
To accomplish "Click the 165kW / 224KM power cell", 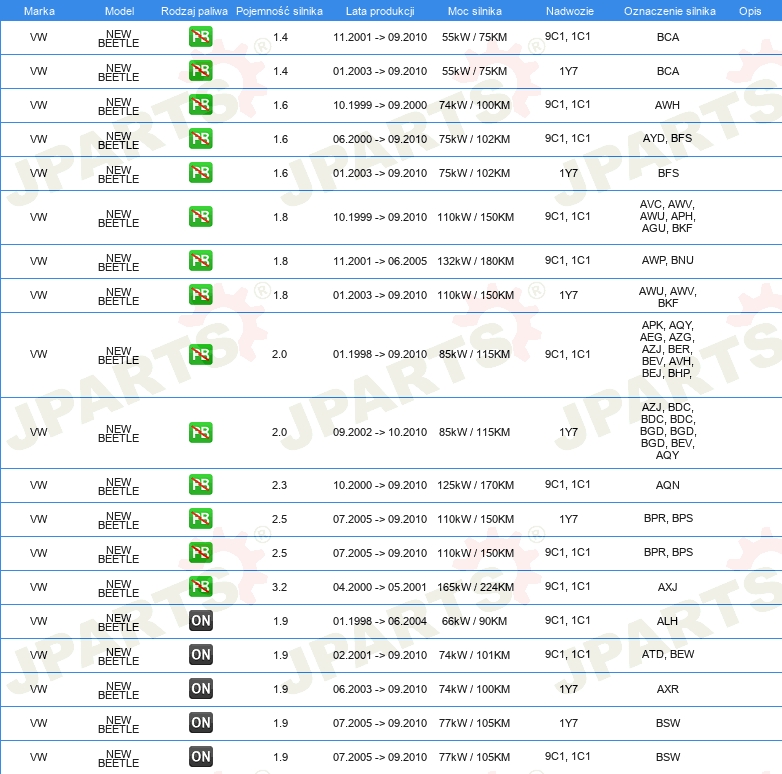I will pyautogui.click(x=475, y=587).
